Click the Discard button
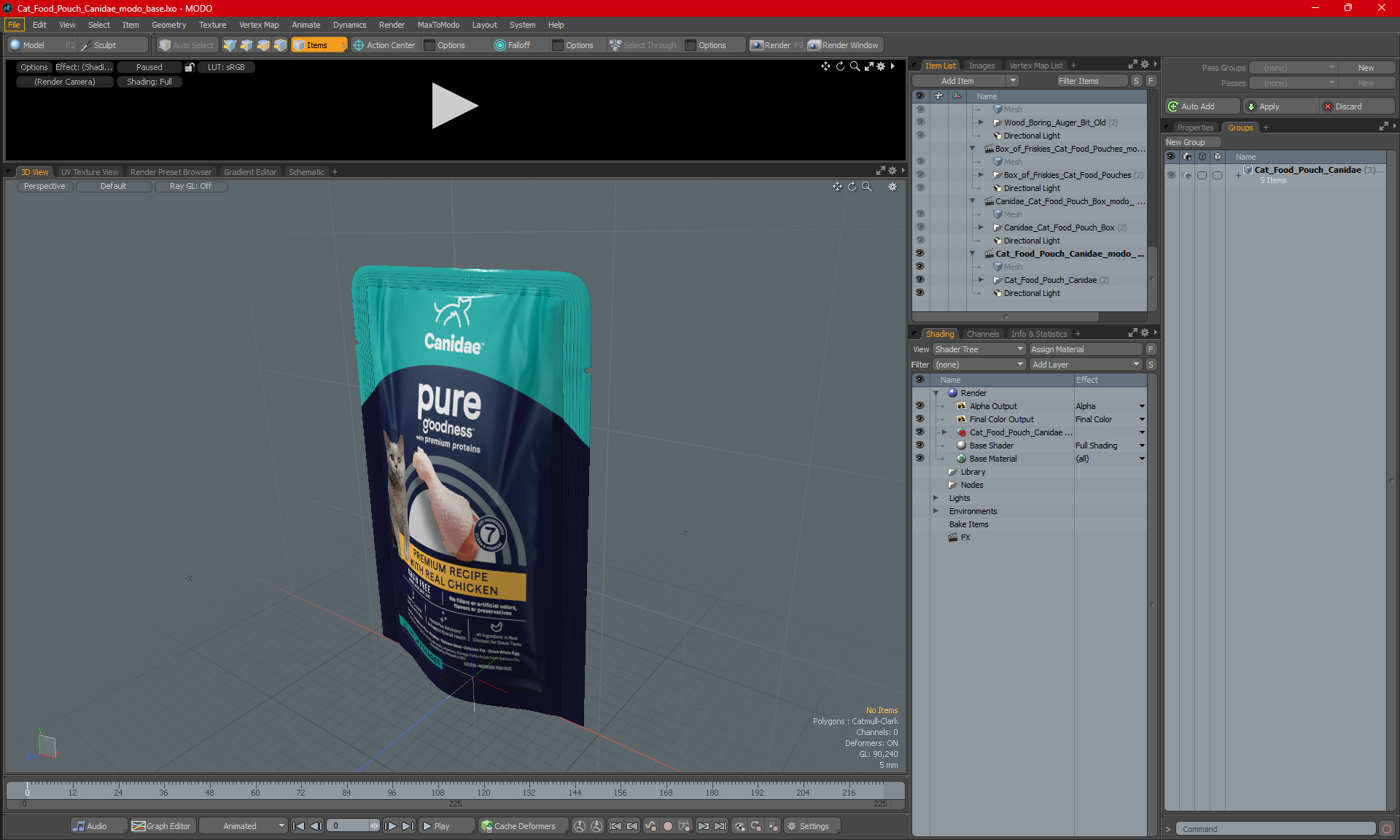 pos(1357,106)
